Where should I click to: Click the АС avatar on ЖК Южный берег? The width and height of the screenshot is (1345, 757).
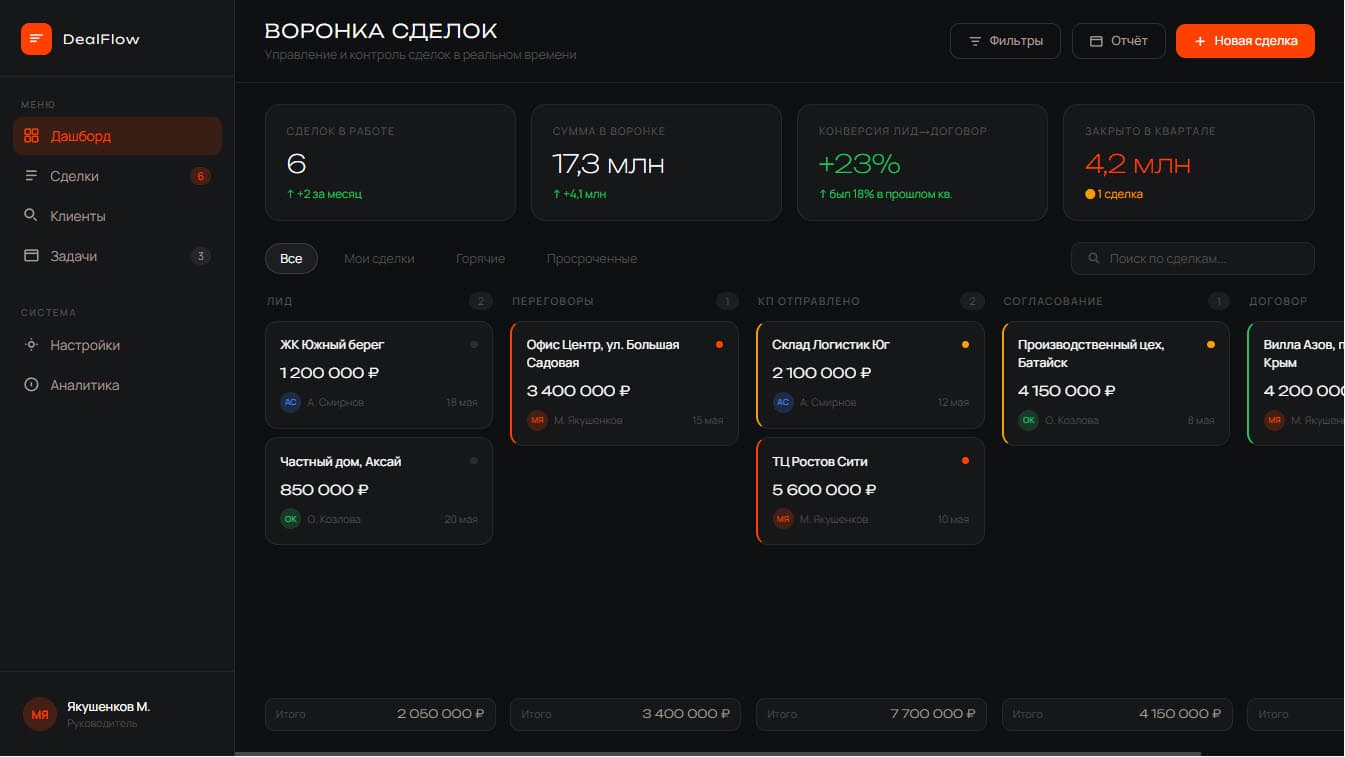click(x=290, y=402)
